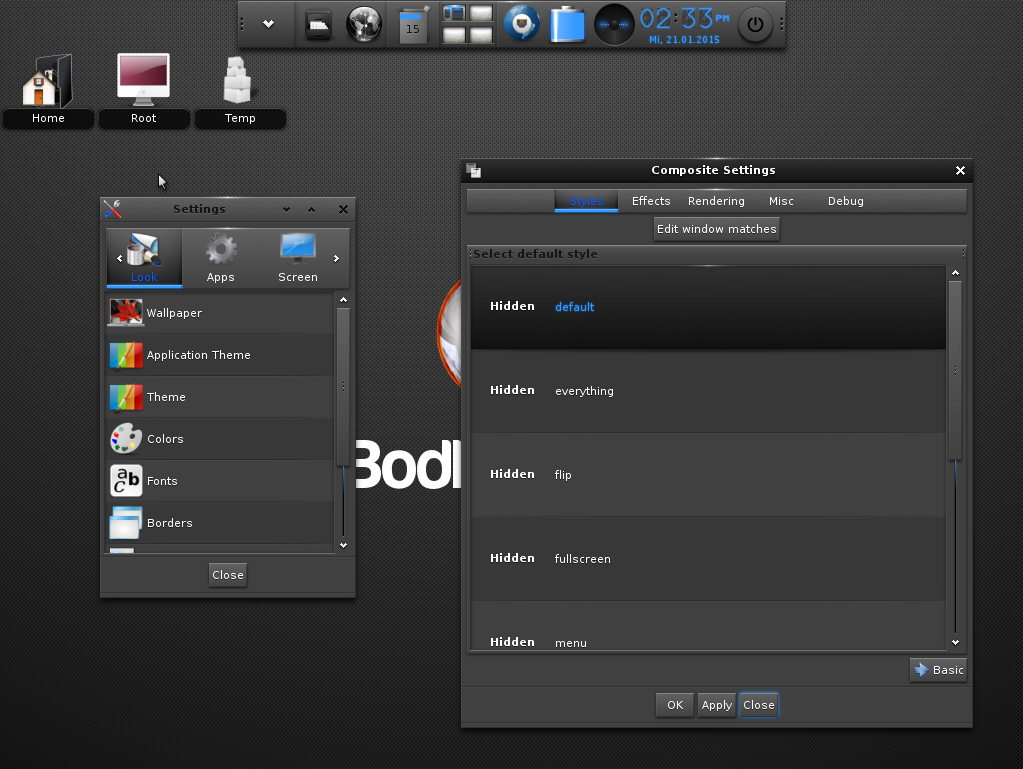Open Colors settings
Viewport: 1023px width, 769px height.
(220, 439)
